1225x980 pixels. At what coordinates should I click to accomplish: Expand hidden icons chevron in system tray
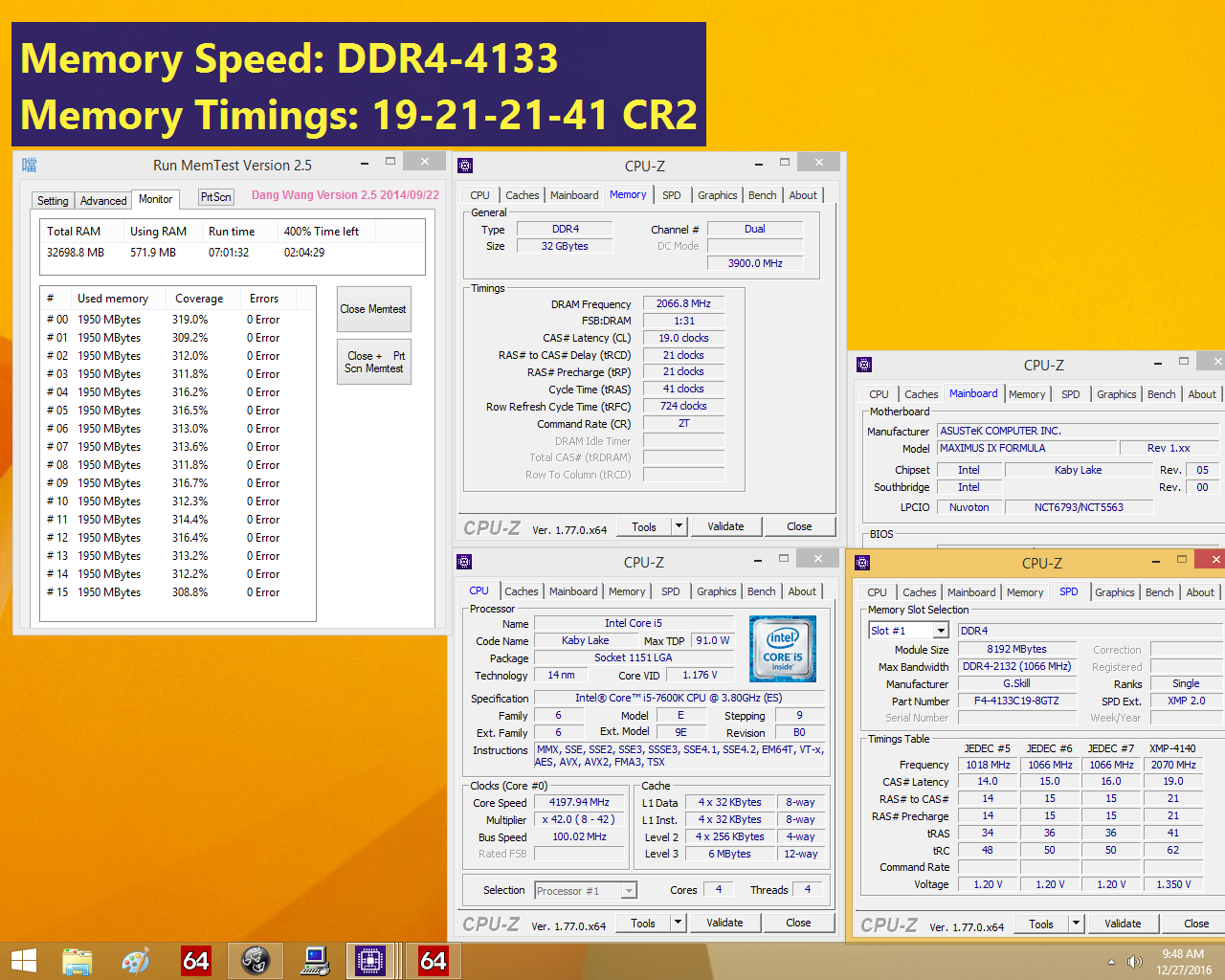tap(1110, 960)
